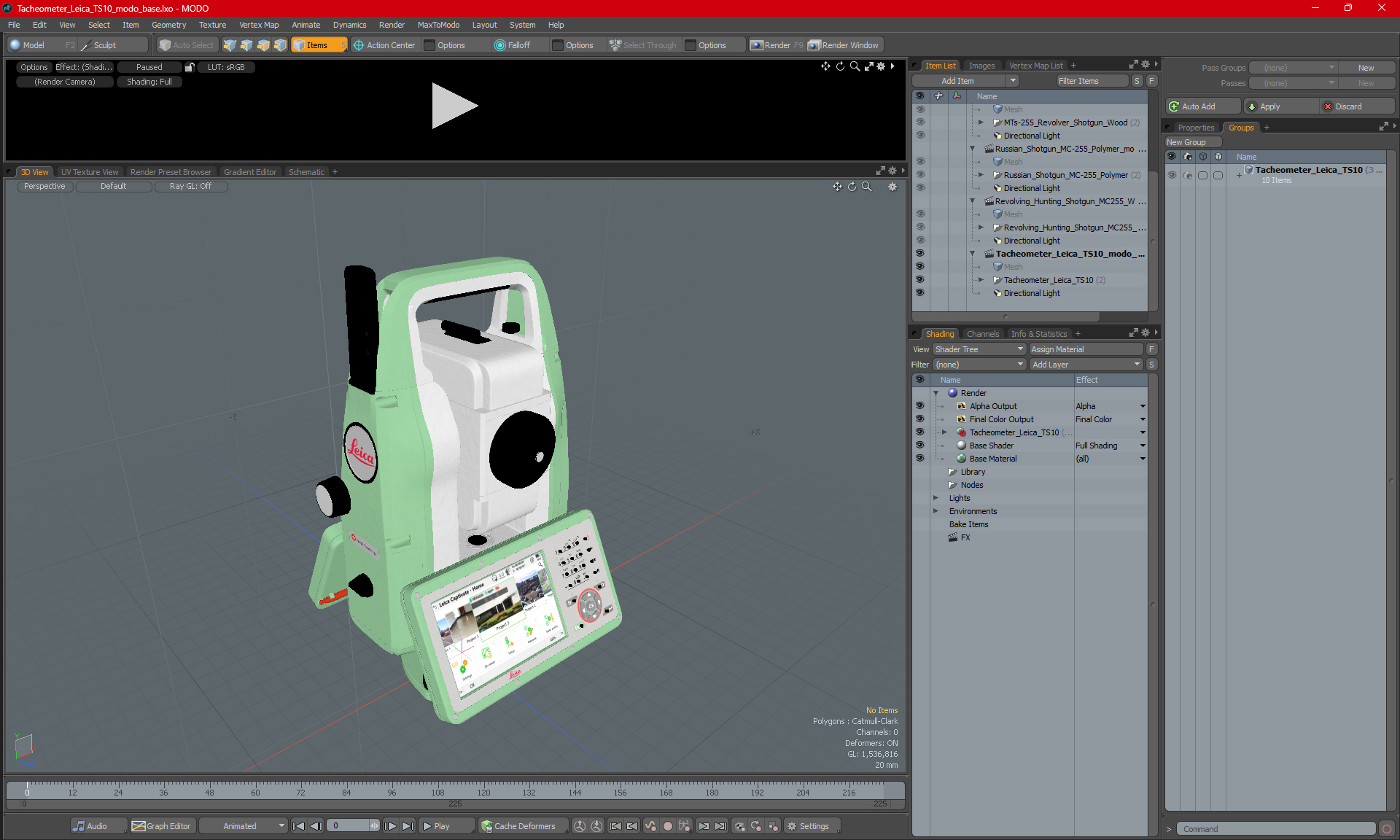Expand Environments in Shader Tree
Screen dimensions: 1400x840
(936, 511)
